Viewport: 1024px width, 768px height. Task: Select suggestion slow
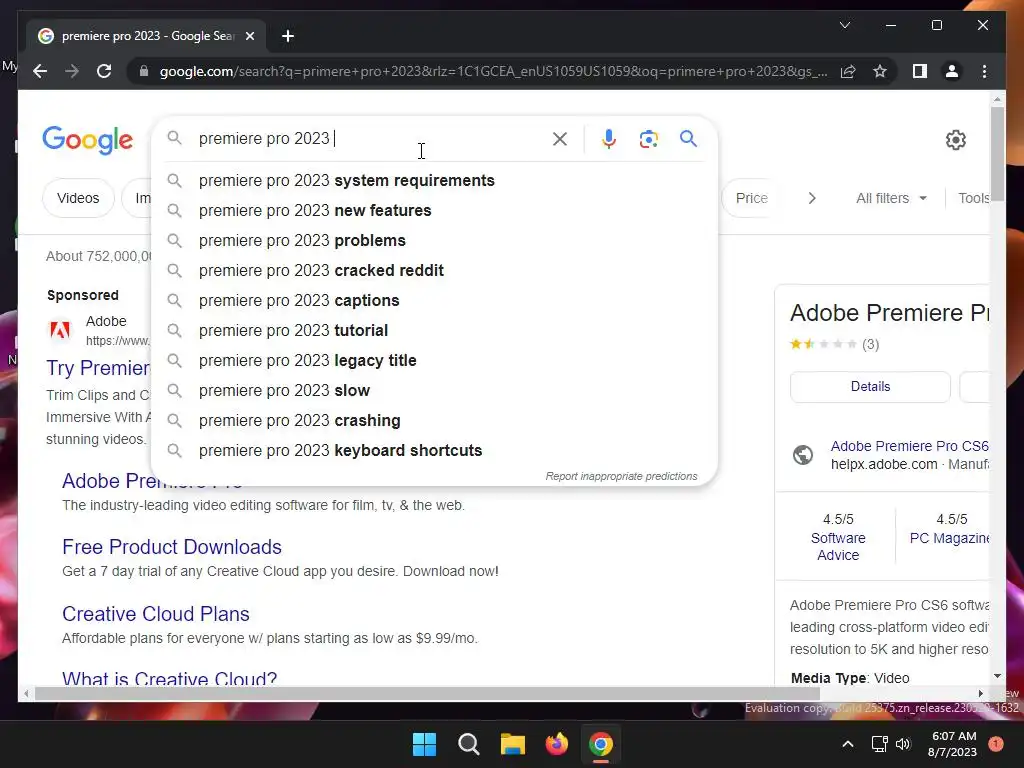(434, 391)
